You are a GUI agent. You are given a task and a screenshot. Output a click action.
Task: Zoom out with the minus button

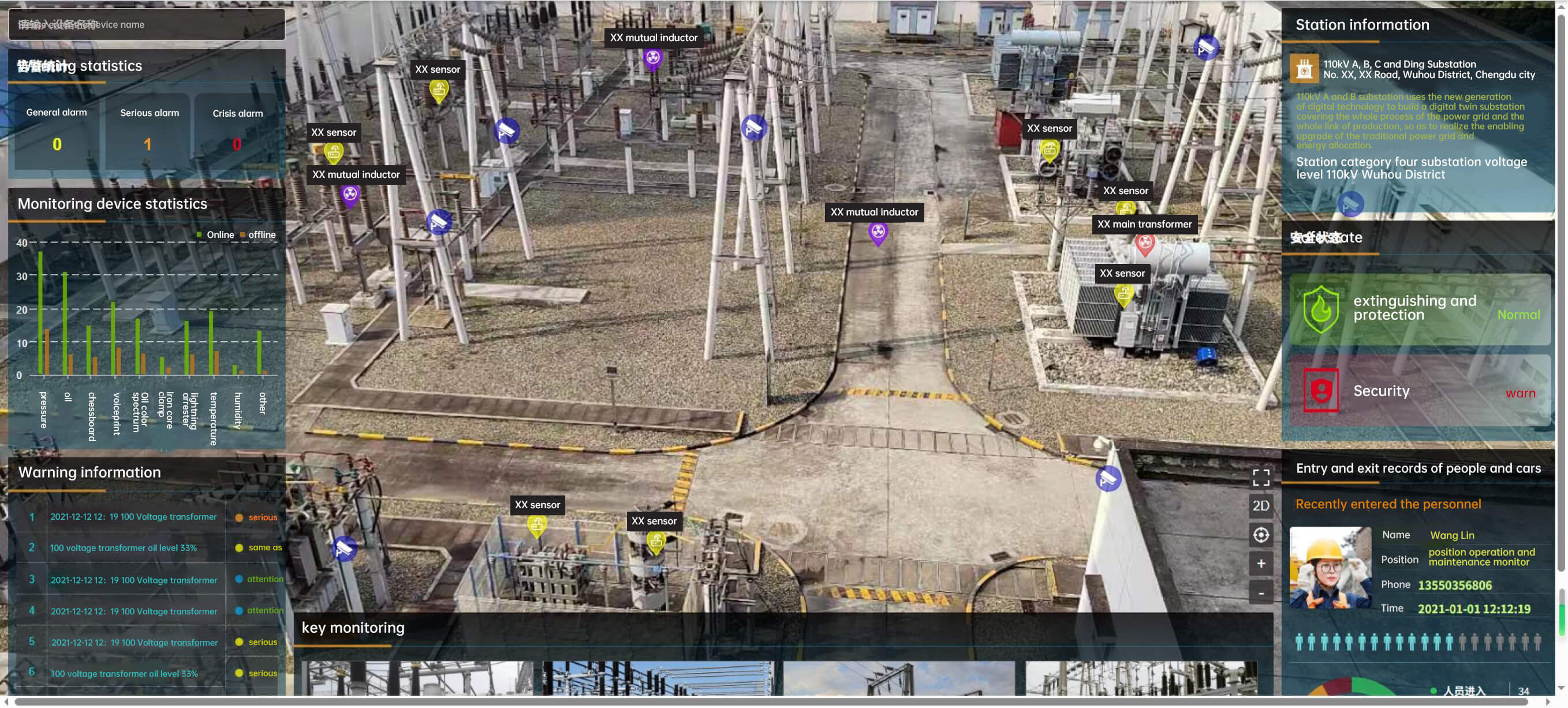[1261, 593]
